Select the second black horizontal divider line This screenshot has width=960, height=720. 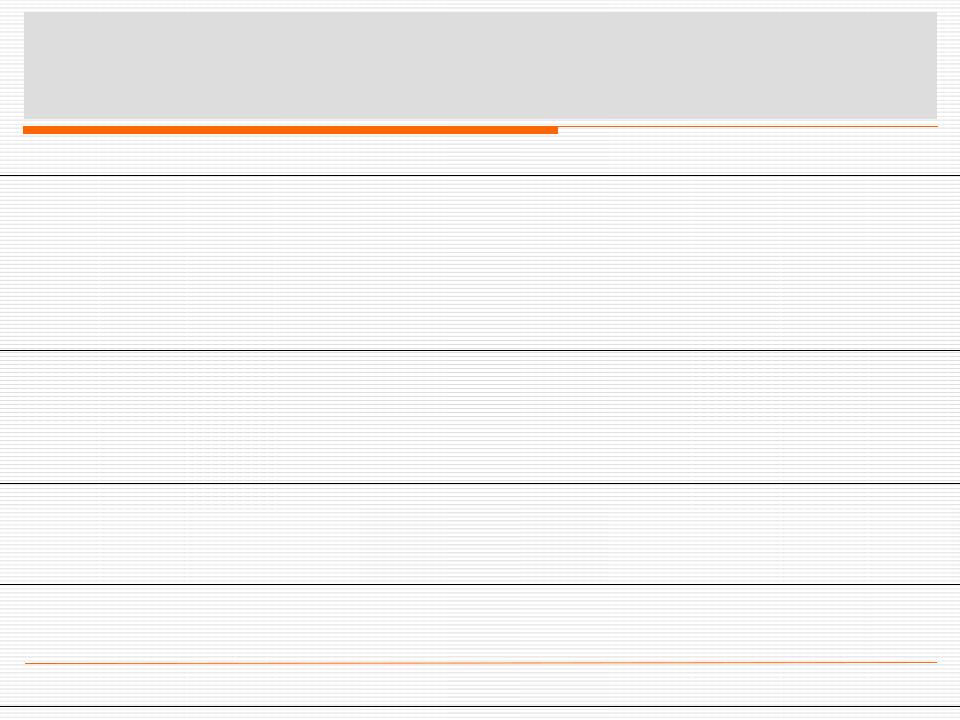(x=480, y=351)
